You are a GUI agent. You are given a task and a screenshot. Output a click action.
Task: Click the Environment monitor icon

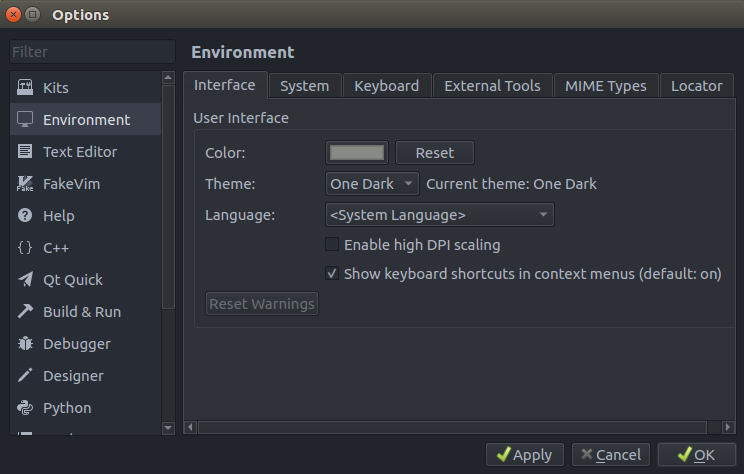(25, 119)
